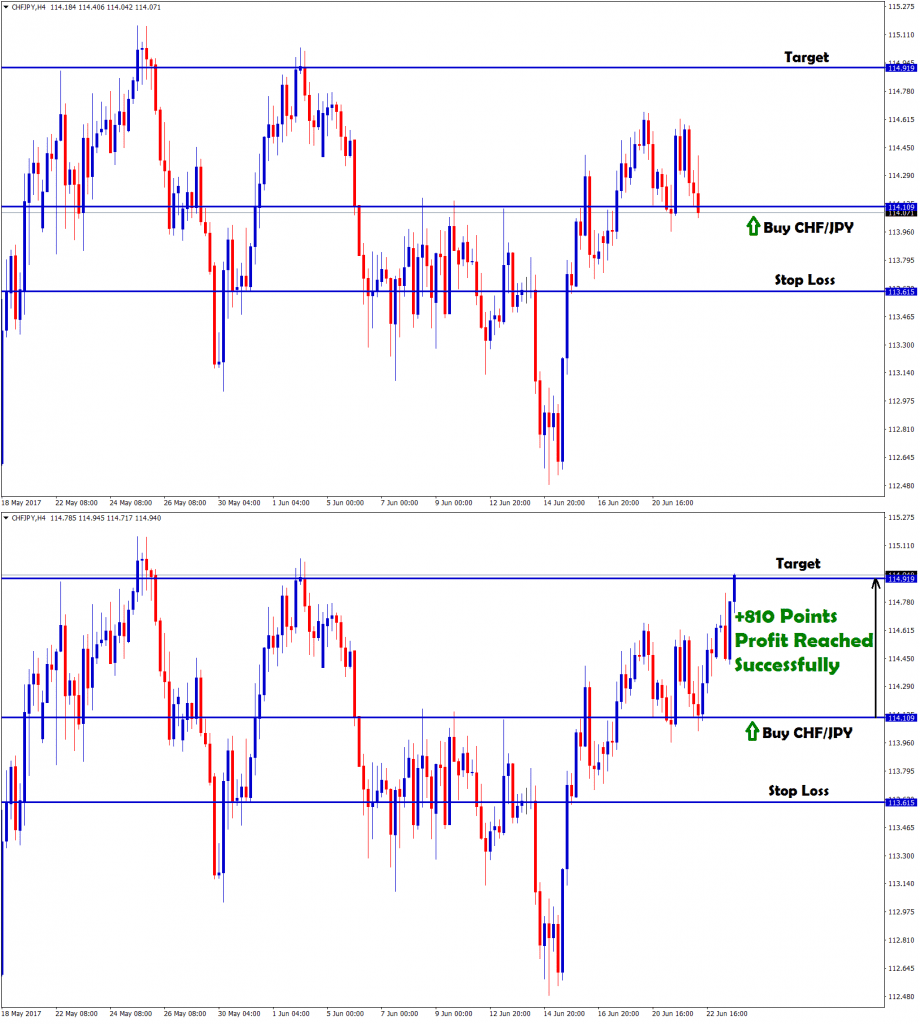This screenshot has height=1024, width=920.
Task: Click '5 Jun 00:00' on the bottom chart time axis
Action: [345, 1014]
